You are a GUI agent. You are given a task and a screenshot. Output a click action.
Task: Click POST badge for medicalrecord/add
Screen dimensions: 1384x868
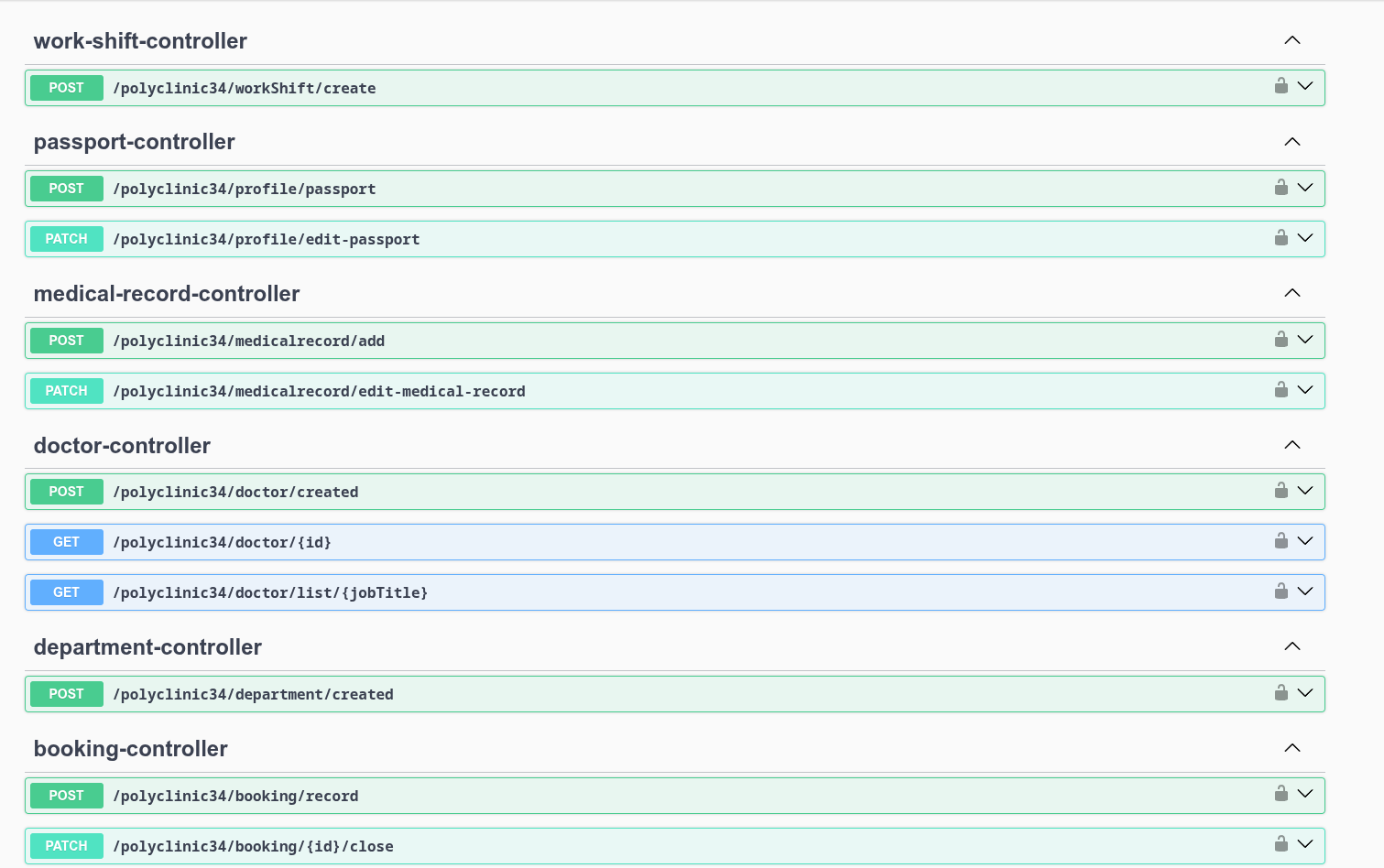[x=67, y=341]
